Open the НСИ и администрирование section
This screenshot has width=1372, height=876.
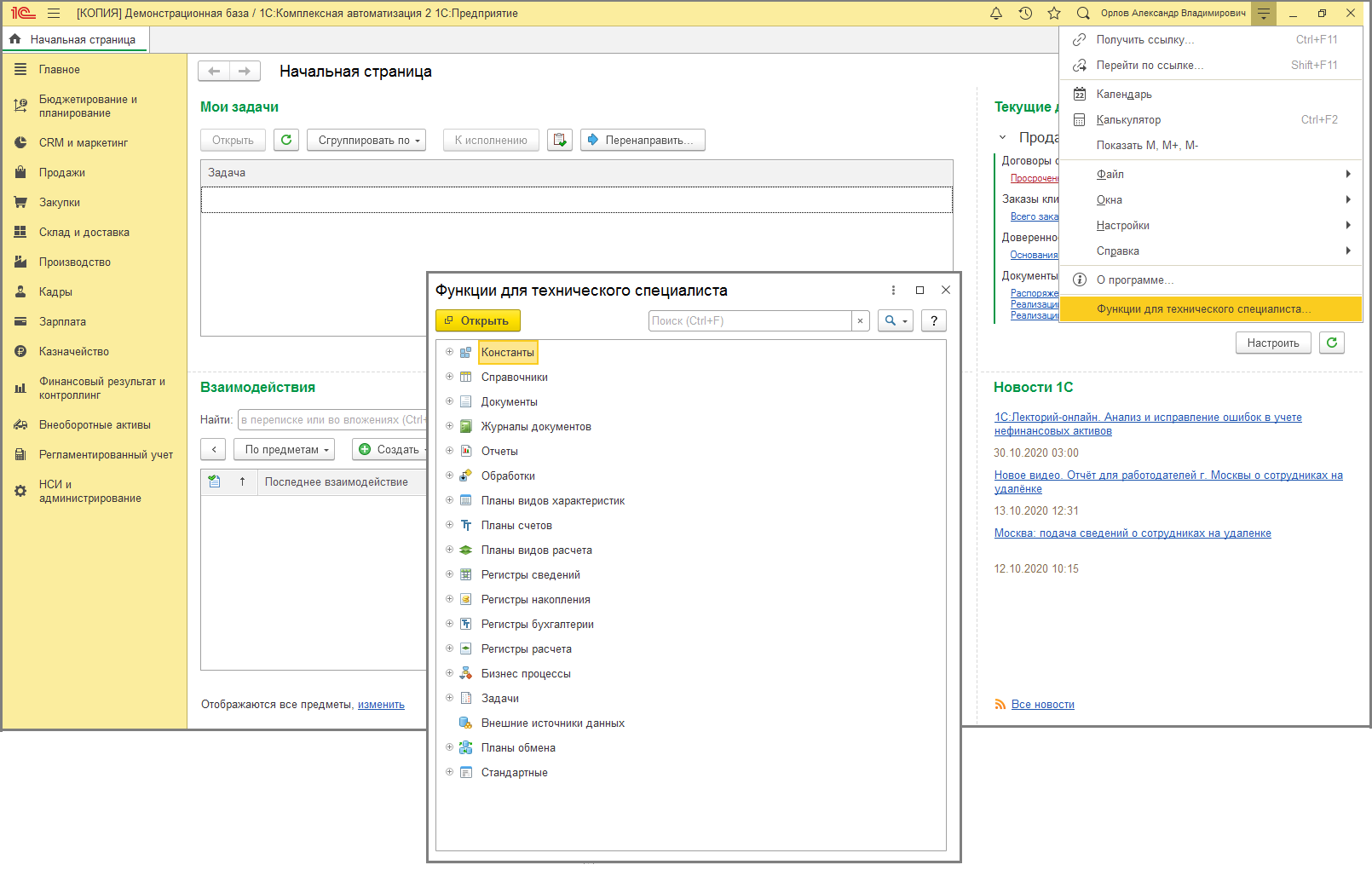[89, 491]
